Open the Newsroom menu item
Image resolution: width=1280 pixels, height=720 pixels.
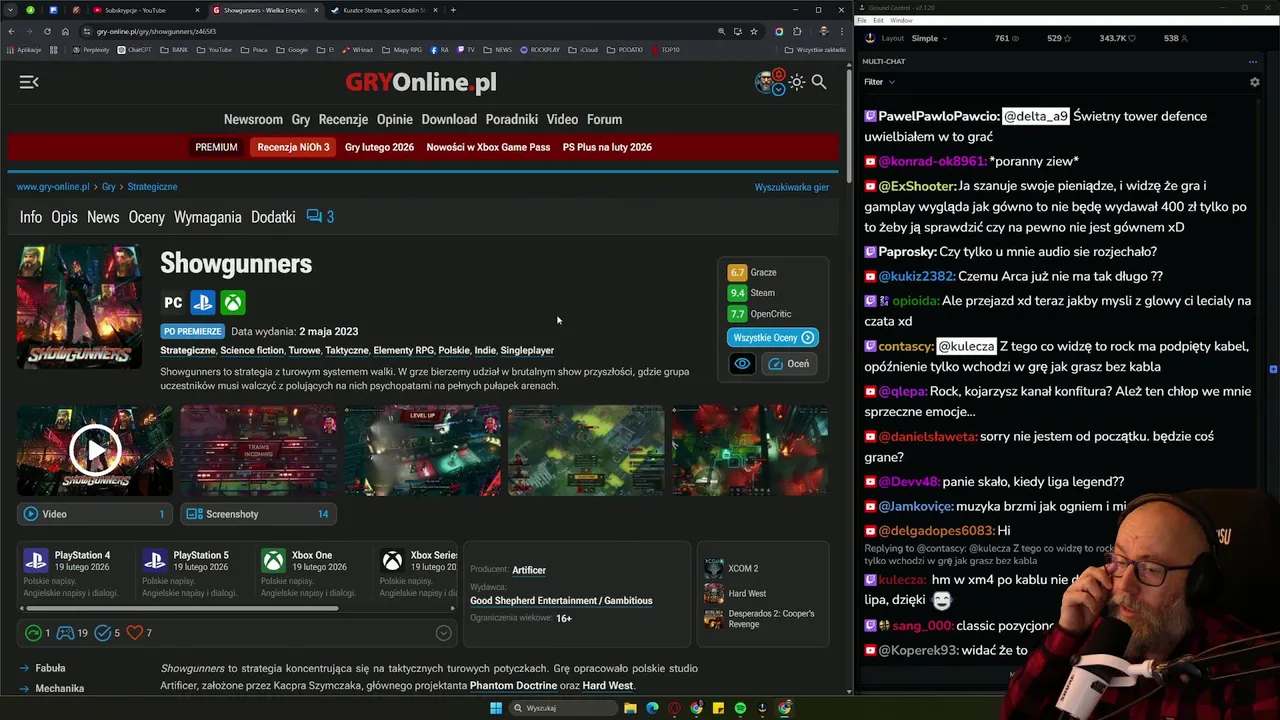coord(253,119)
